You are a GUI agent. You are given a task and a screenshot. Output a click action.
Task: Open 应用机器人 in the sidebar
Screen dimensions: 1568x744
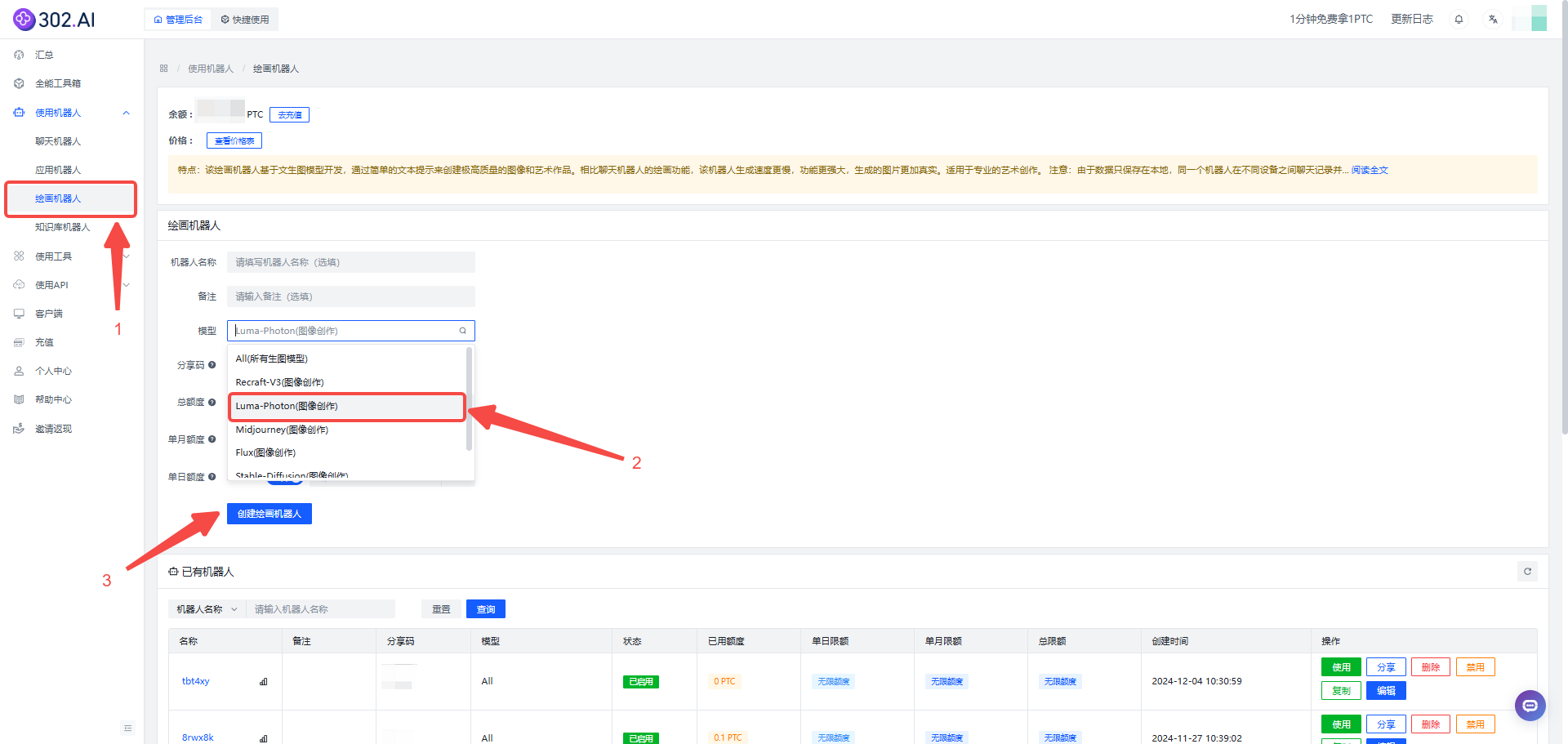click(58, 170)
